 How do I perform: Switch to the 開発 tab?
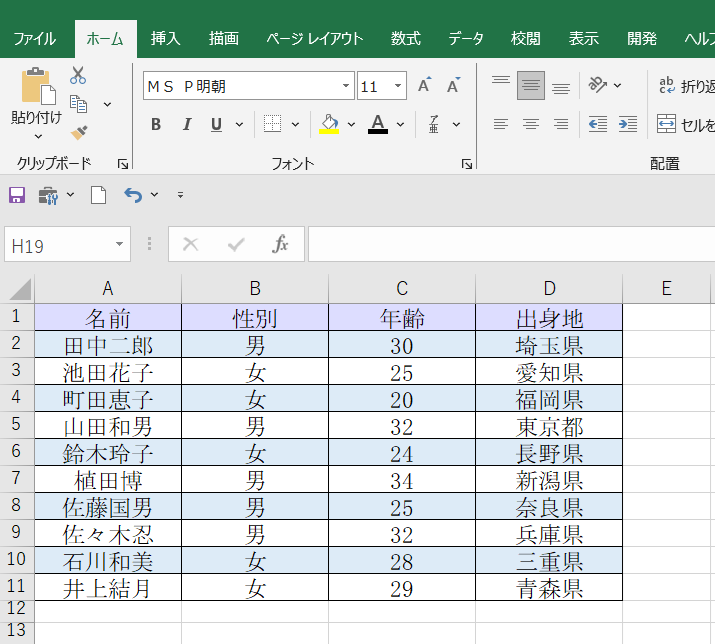[x=642, y=39]
